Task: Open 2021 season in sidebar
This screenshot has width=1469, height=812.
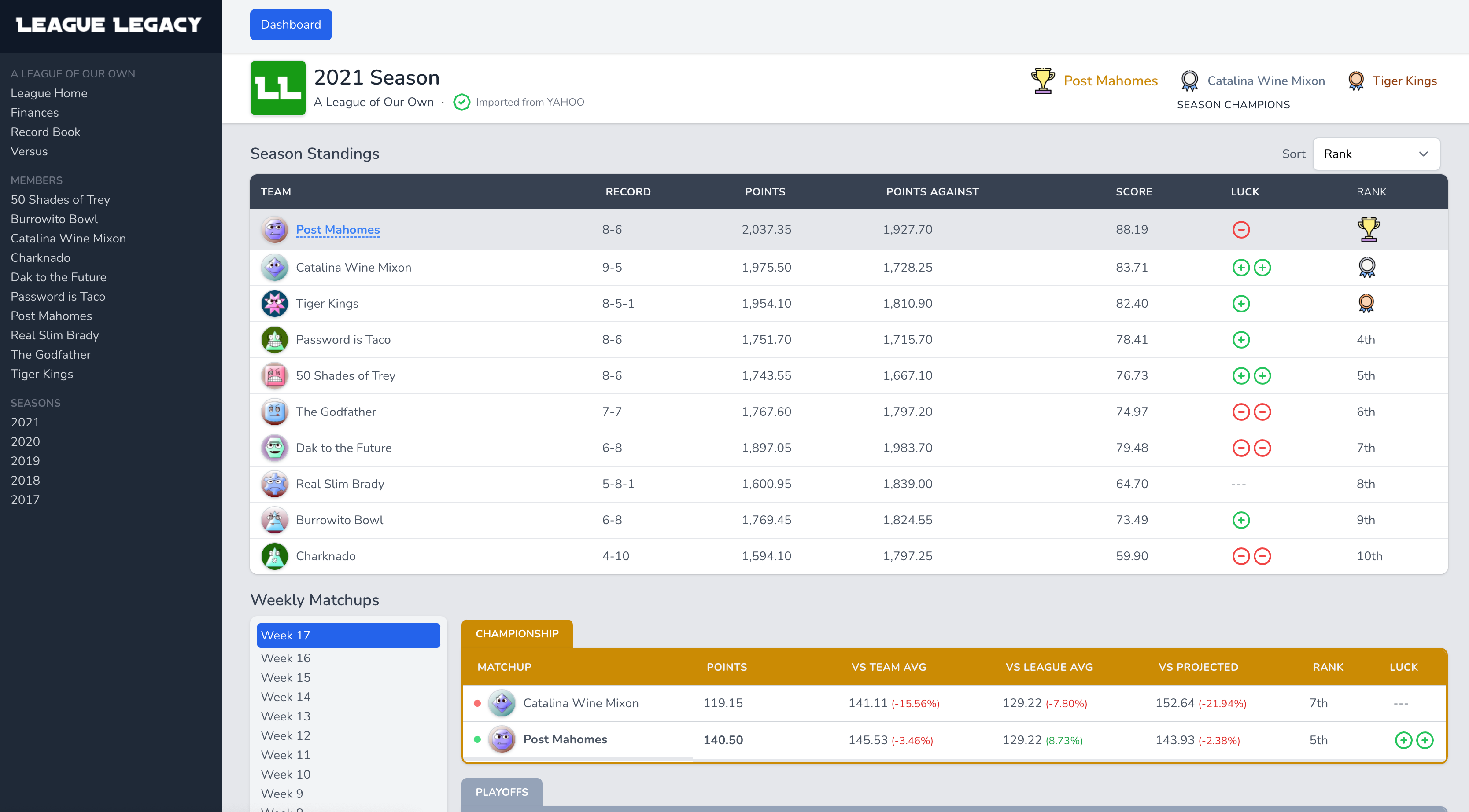Action: (x=25, y=422)
